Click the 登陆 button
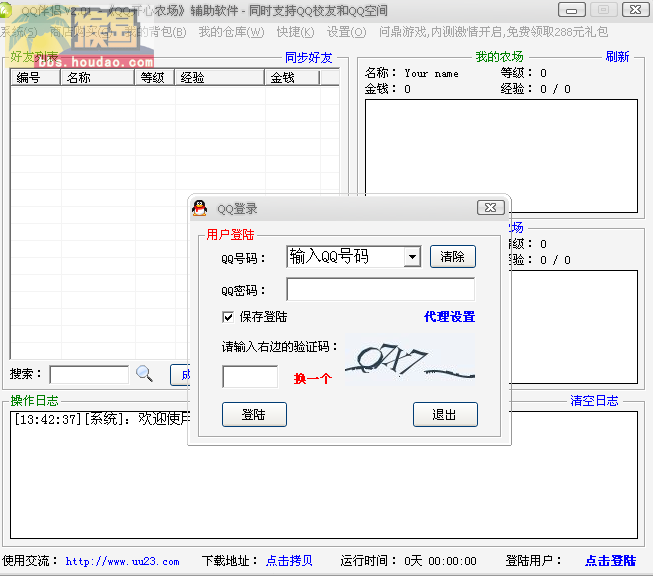This screenshot has width=653, height=577. [254, 415]
